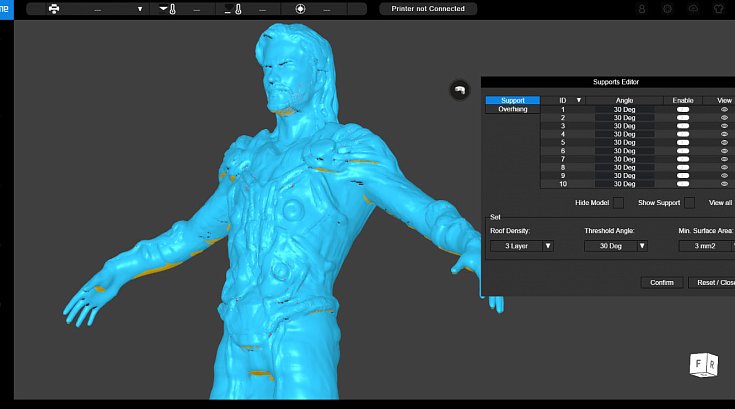Viewport: 735px width, 409px height.
Task: Select the 30 Deg angle cell of ID 10
Action: click(624, 184)
